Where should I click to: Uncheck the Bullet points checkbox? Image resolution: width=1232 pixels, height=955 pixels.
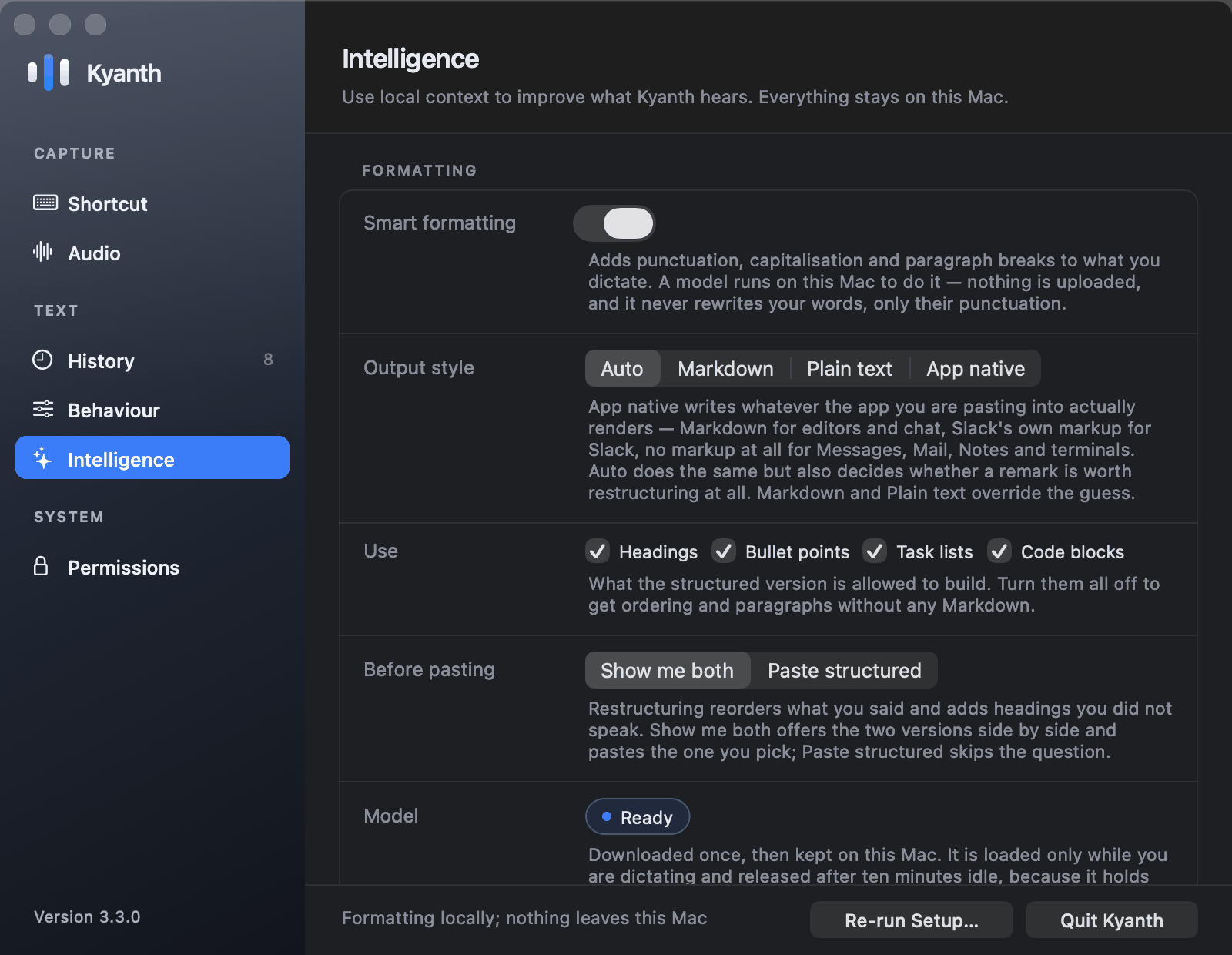pyautogui.click(x=723, y=551)
